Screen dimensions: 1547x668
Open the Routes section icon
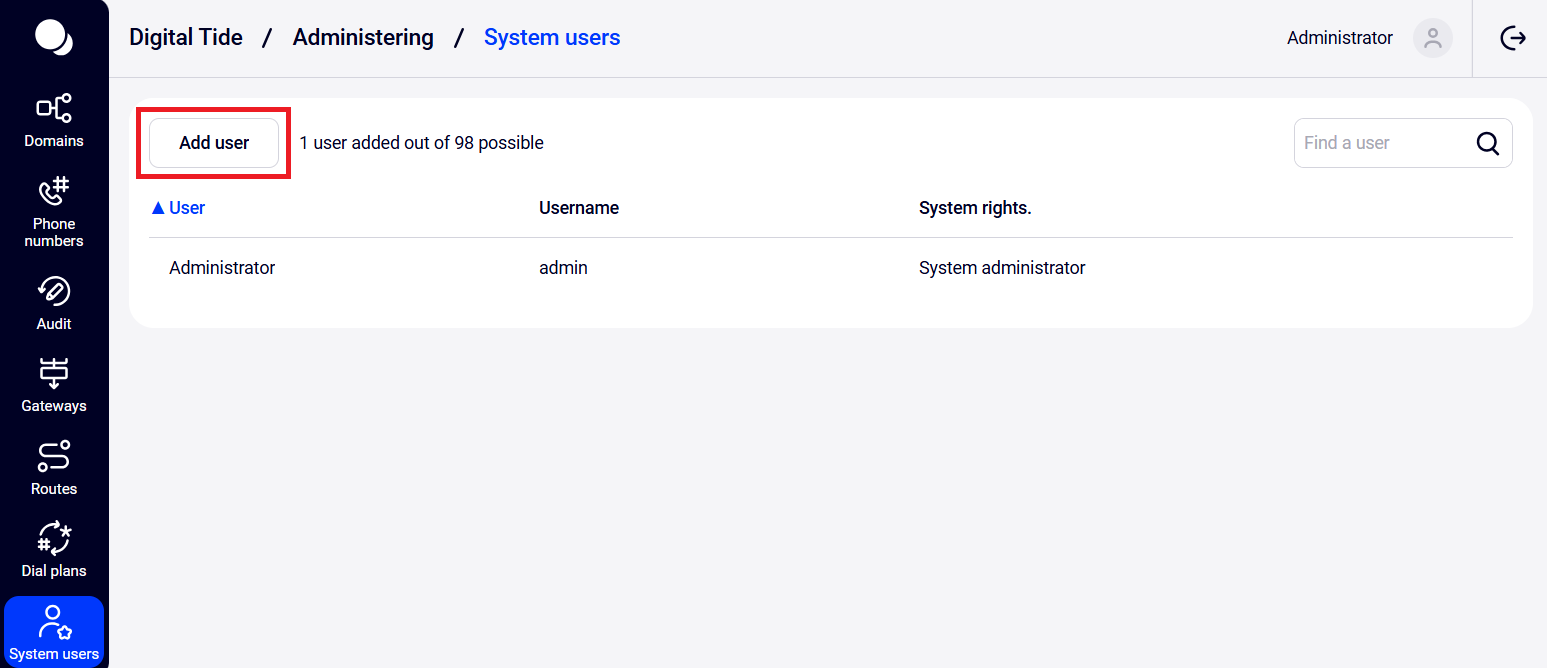pyautogui.click(x=54, y=456)
